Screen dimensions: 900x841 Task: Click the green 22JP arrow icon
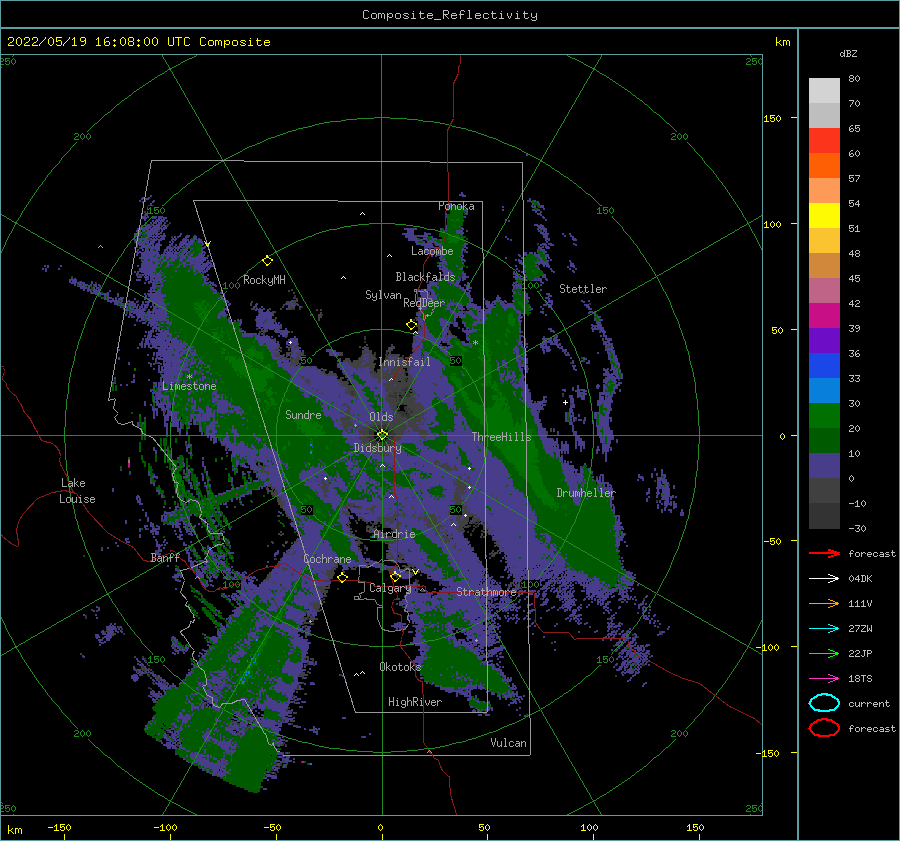824,653
